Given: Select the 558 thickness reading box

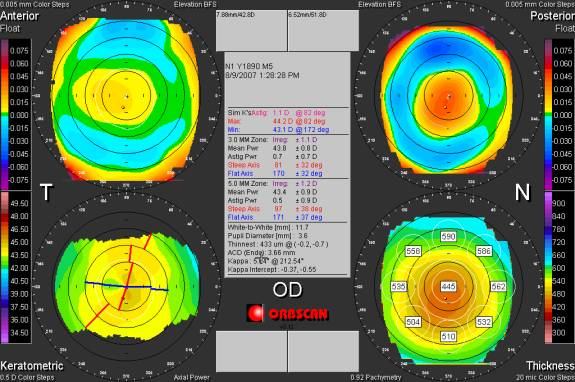Looking at the screenshot, I should pos(413,251).
